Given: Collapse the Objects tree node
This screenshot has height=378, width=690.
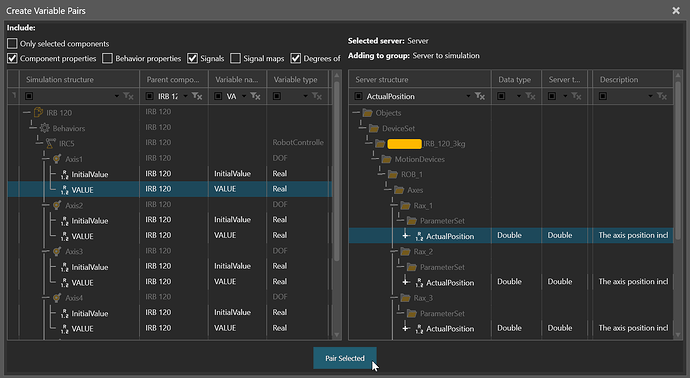Looking at the screenshot, I should click(356, 112).
